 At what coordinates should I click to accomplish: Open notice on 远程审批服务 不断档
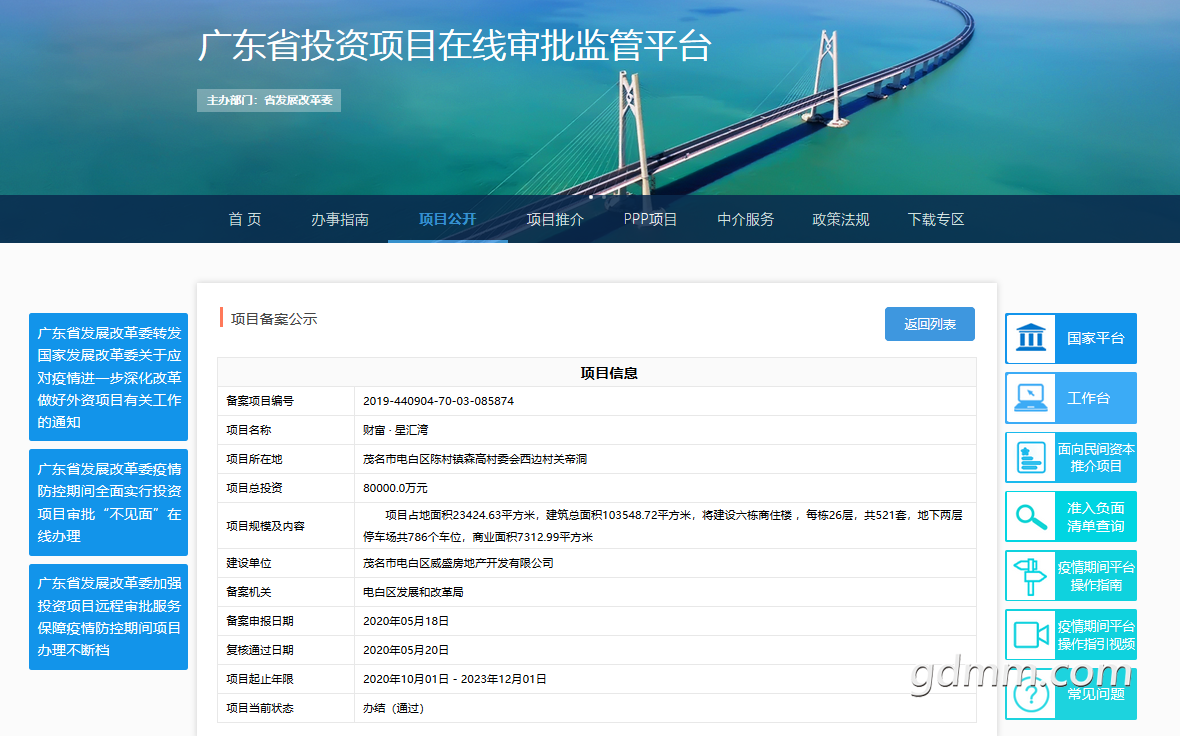pos(108,616)
